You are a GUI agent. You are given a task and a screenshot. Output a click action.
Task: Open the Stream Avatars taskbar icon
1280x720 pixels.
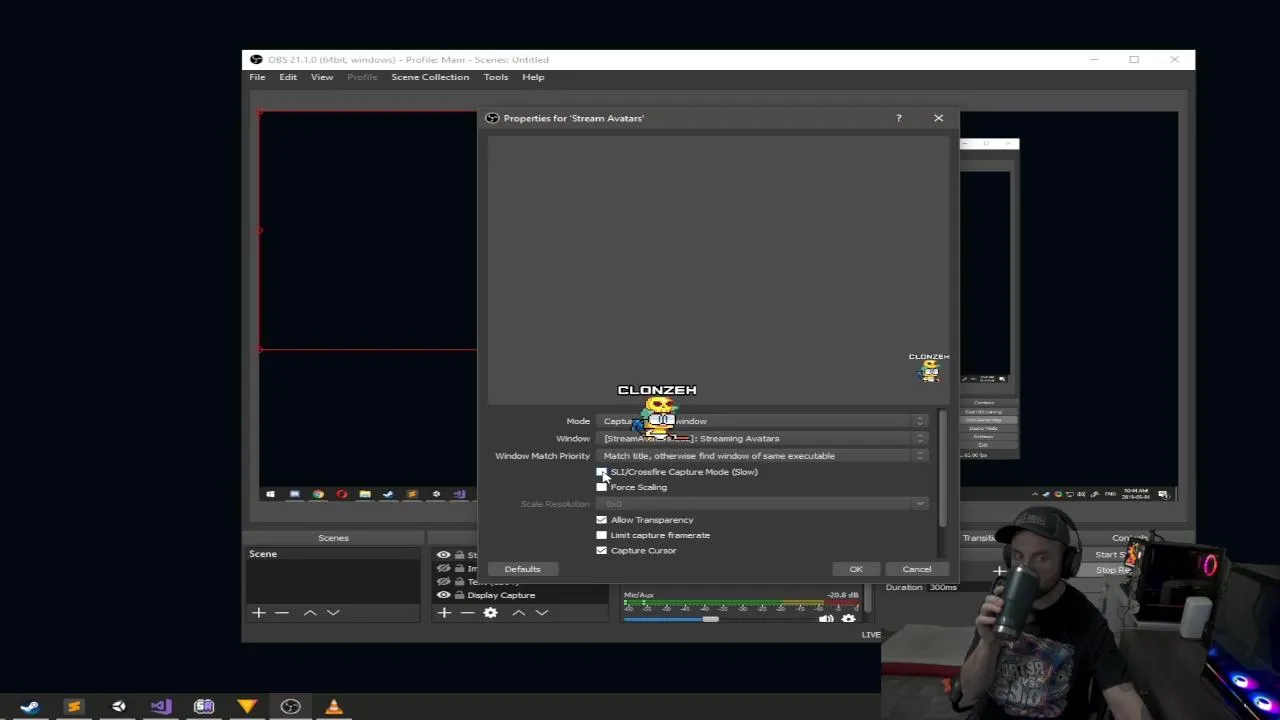204,707
